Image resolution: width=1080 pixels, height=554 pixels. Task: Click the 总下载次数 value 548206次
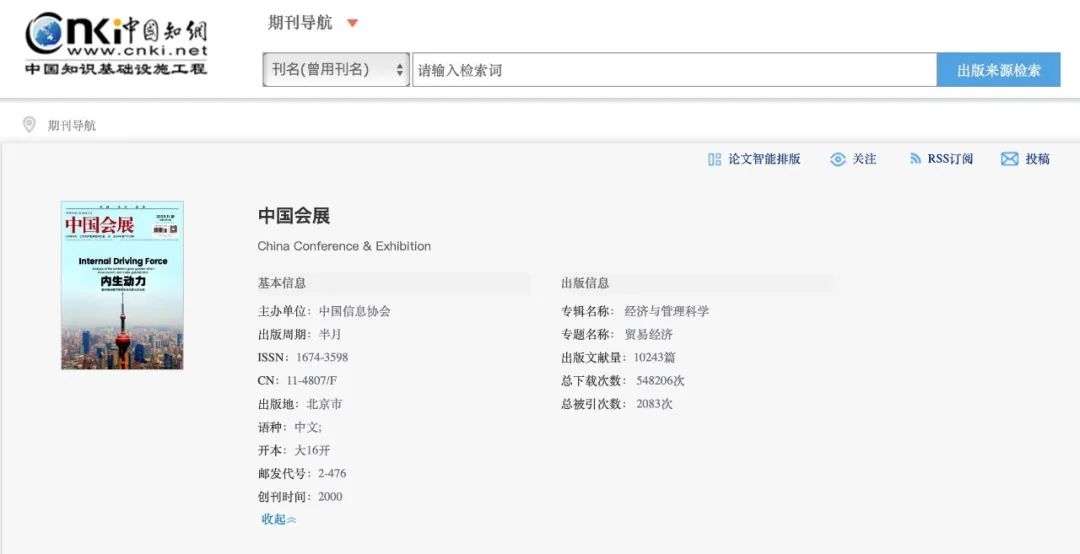pos(661,381)
